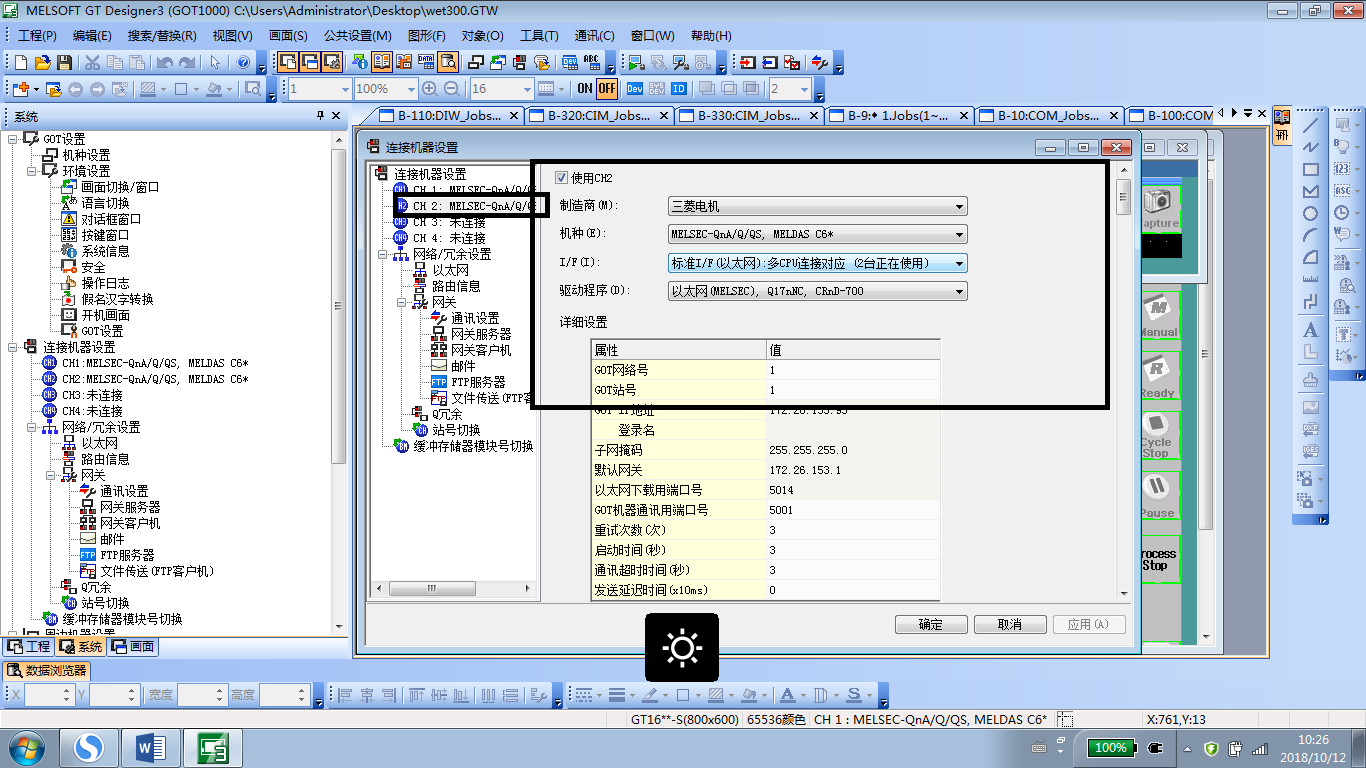This screenshot has height=768, width=1366.
Task: Click the 默认网关 value cell 172.26.153.1
Action: 850,470
